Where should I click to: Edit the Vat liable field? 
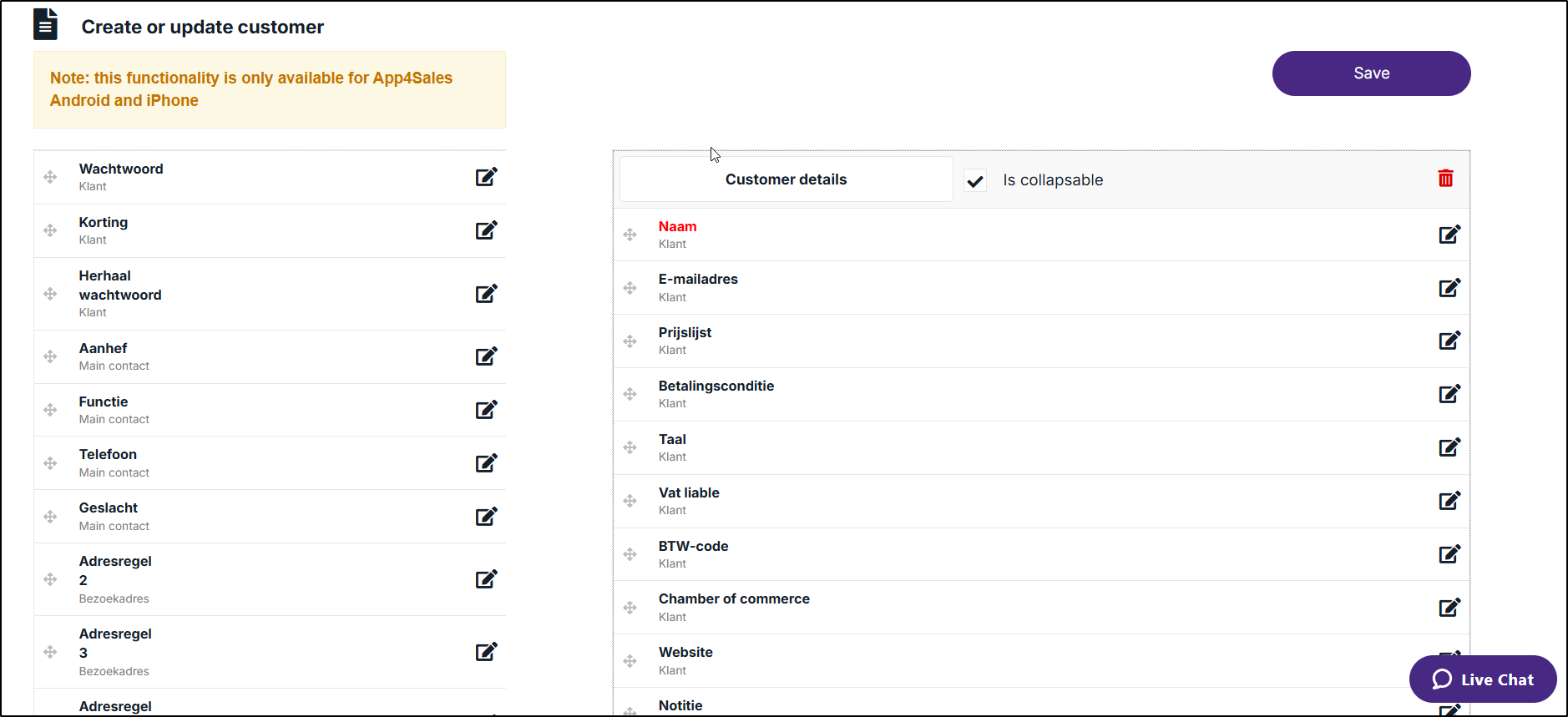[x=1449, y=501]
